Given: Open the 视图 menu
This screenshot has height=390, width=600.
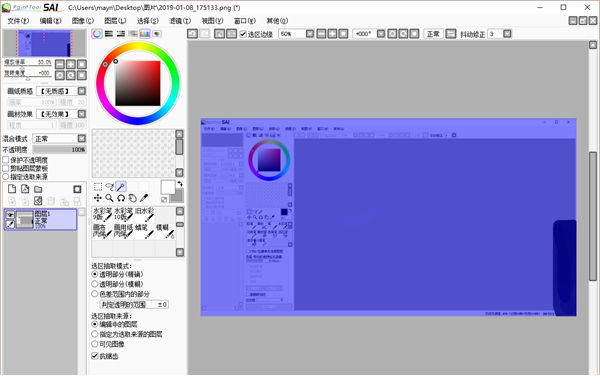Looking at the screenshot, I should point(212,21).
